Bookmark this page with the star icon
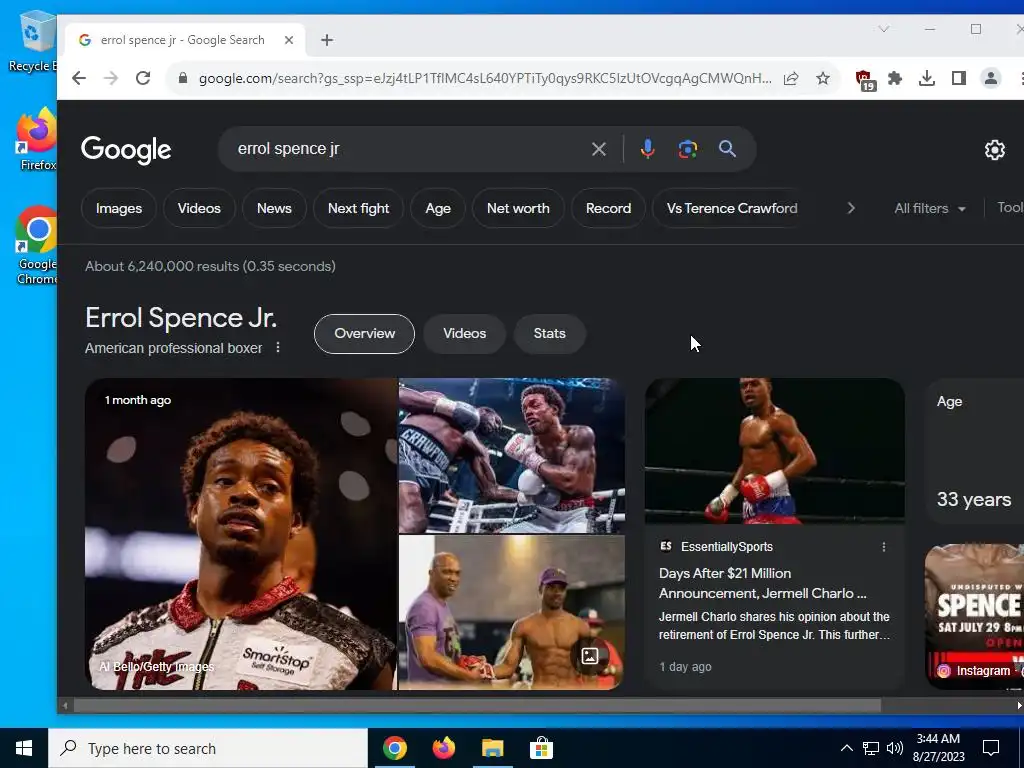The image size is (1024, 768). tap(823, 78)
